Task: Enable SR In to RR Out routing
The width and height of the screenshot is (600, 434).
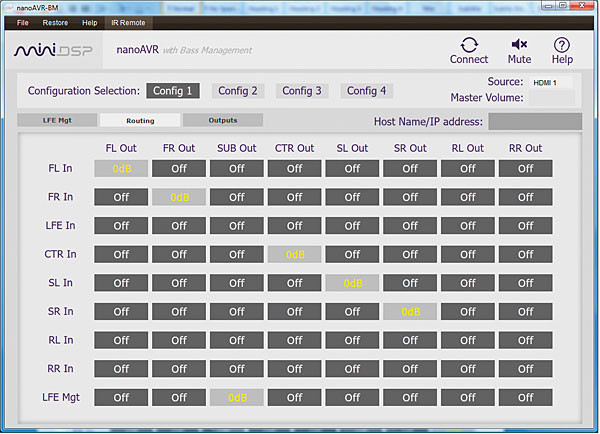Action: 525,312
